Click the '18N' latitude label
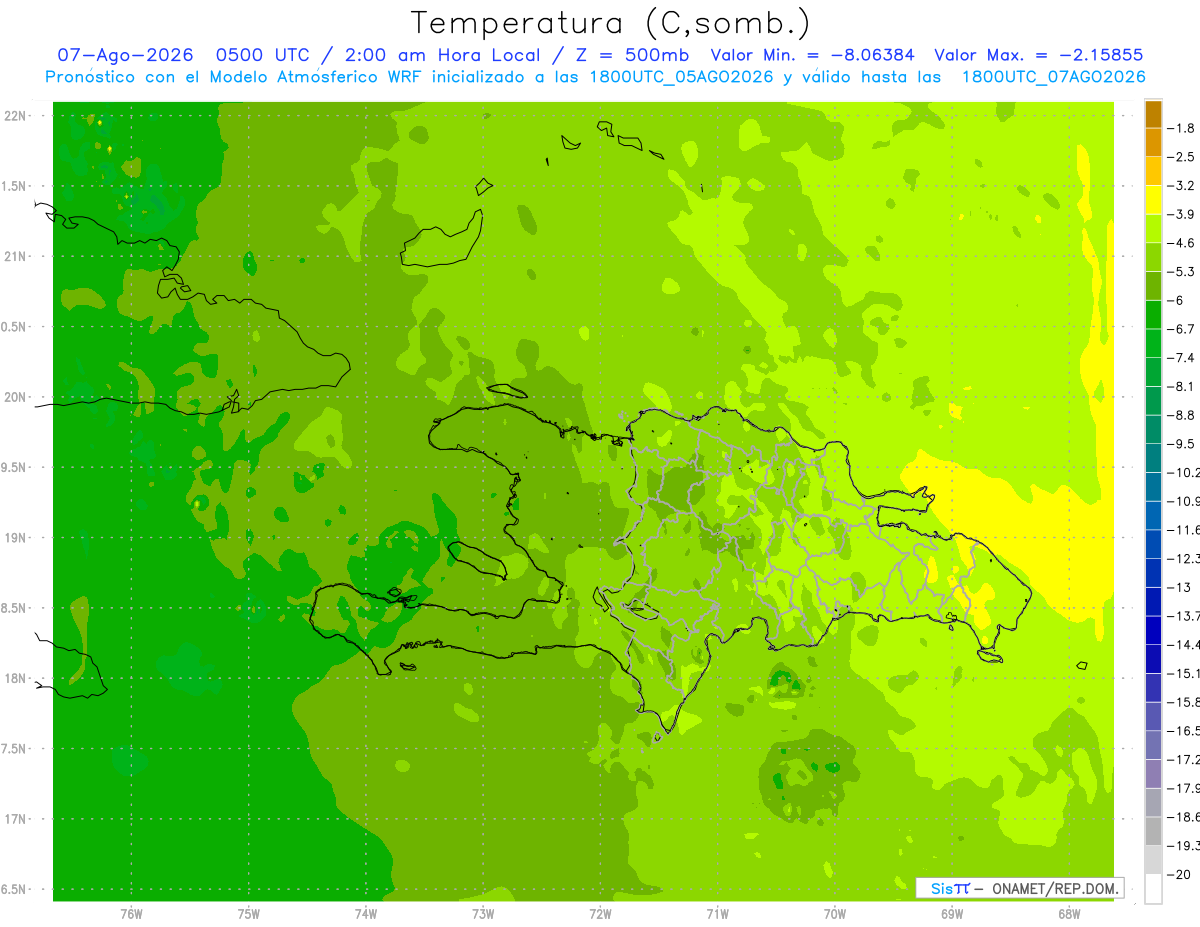The height and width of the screenshot is (927, 1200). click(x=15, y=678)
